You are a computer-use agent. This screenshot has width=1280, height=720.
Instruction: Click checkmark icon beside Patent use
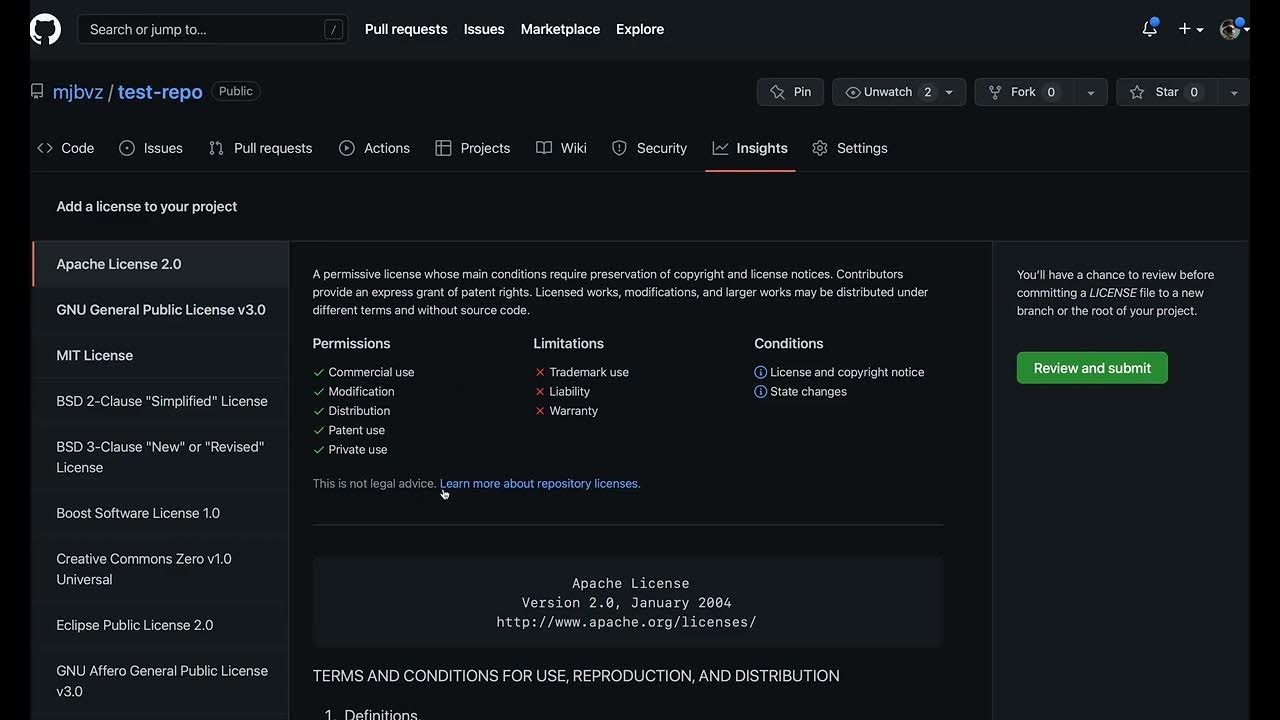319,430
